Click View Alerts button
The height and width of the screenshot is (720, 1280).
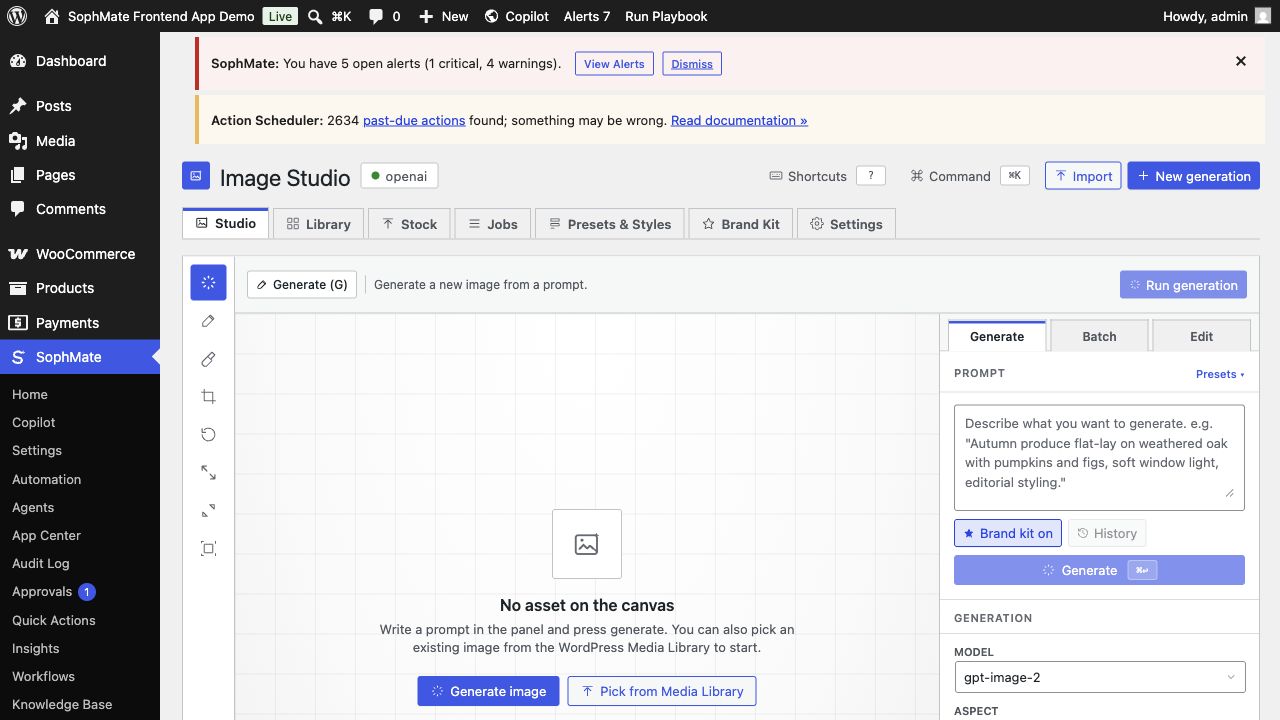[614, 63]
